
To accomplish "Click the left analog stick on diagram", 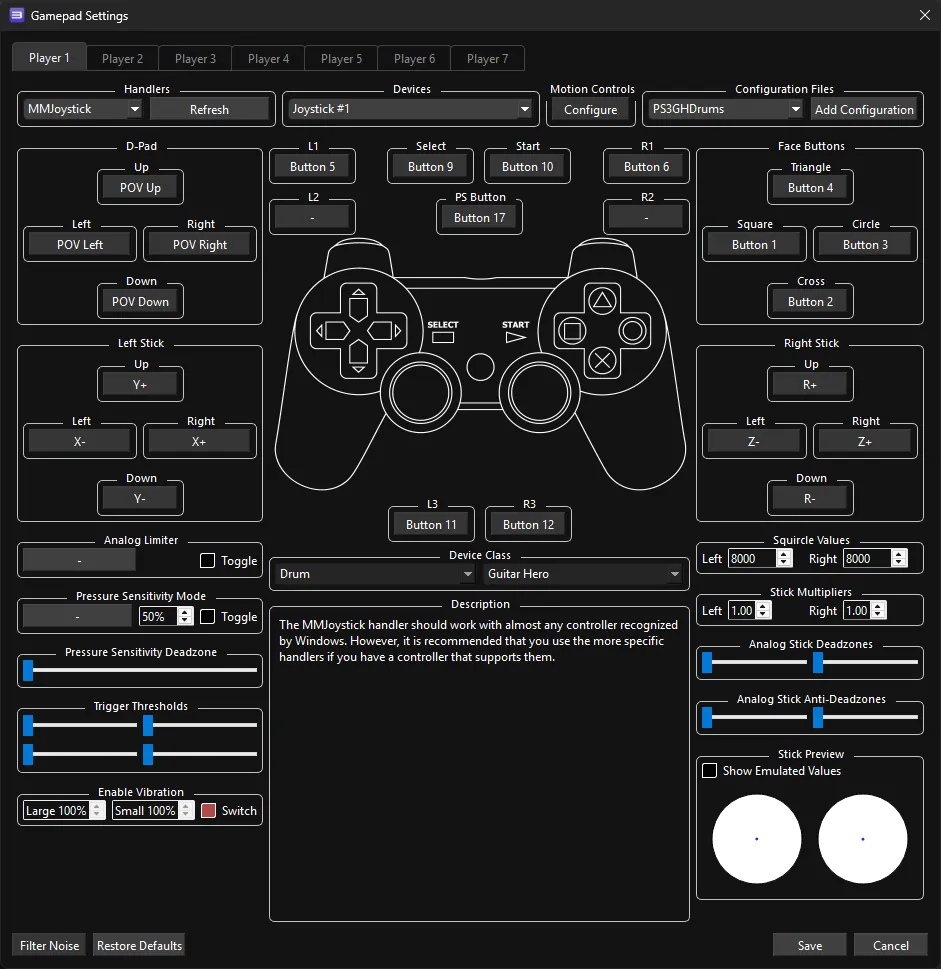I will tap(421, 390).
